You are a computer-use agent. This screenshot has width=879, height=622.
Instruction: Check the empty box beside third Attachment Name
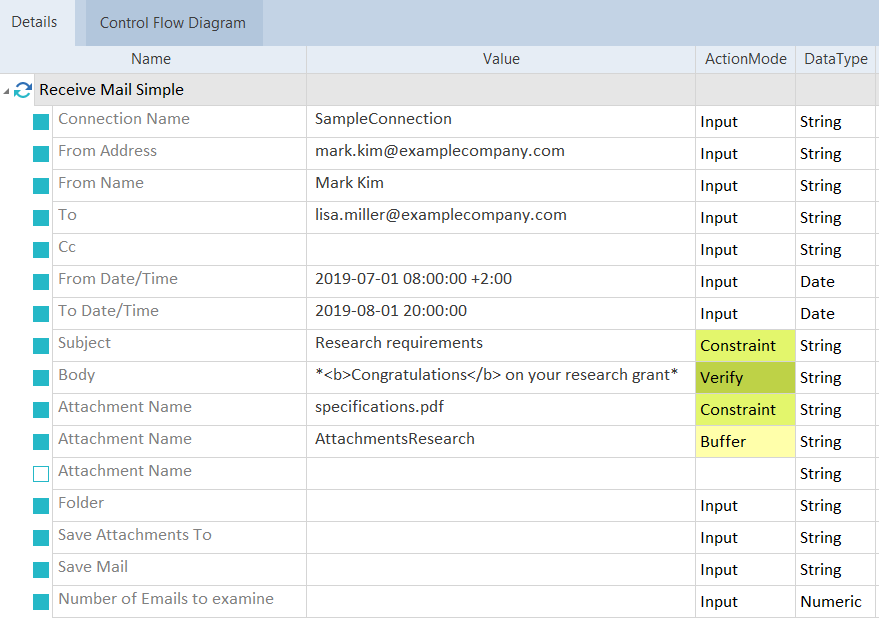click(41, 474)
